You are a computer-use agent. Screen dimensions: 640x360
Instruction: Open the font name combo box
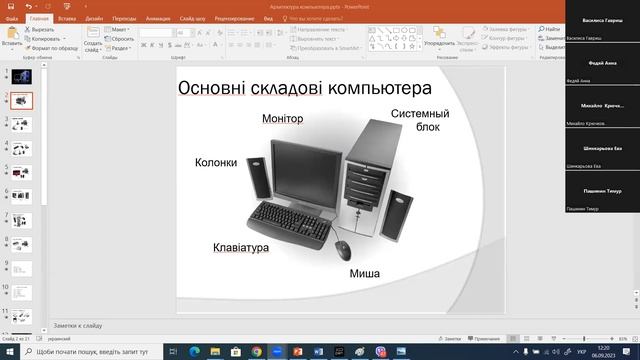point(157,33)
